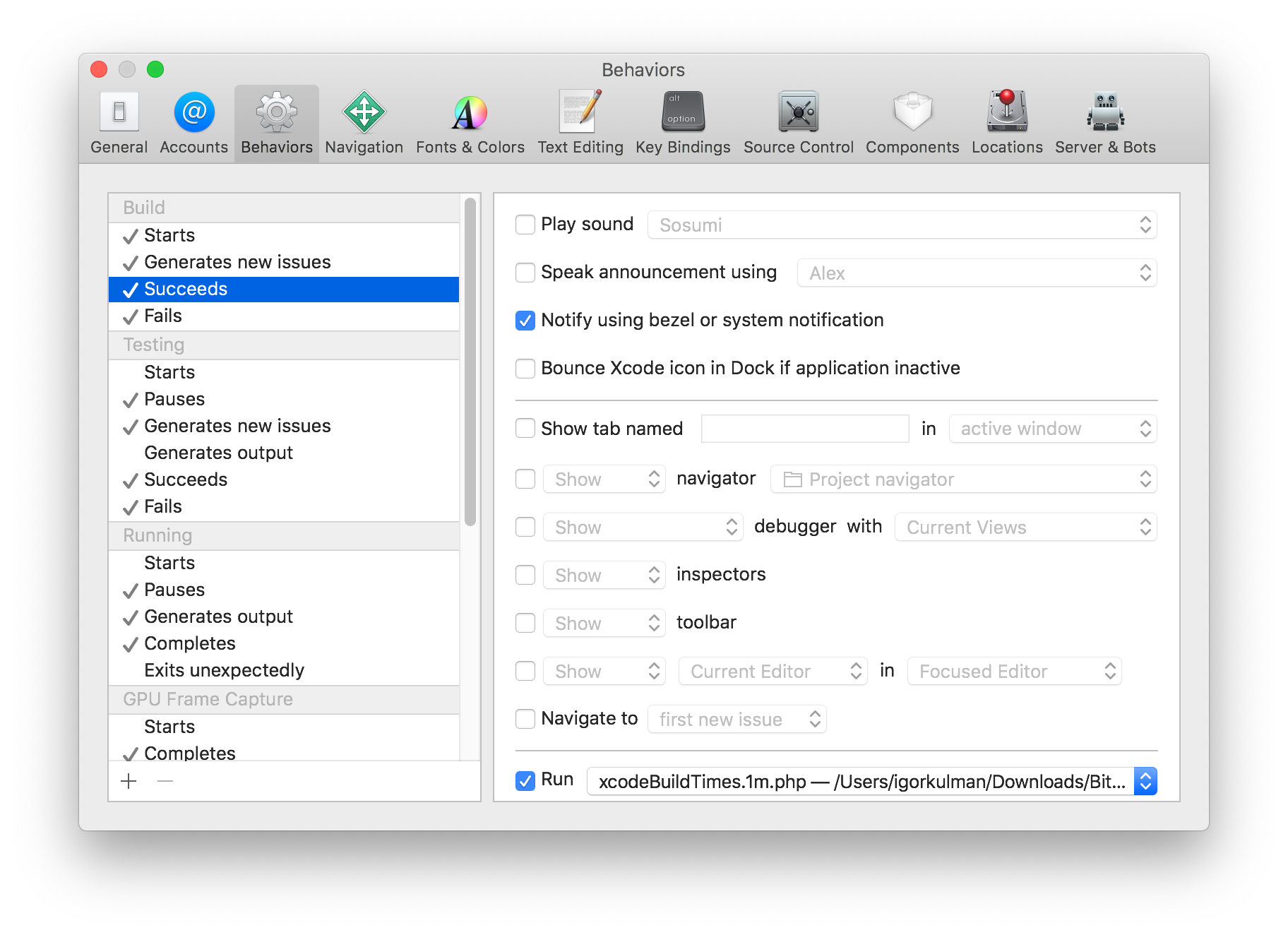Screen dimensions: 1288x935
Task: Open the Focused Editor dropdown
Action: [1014, 672]
